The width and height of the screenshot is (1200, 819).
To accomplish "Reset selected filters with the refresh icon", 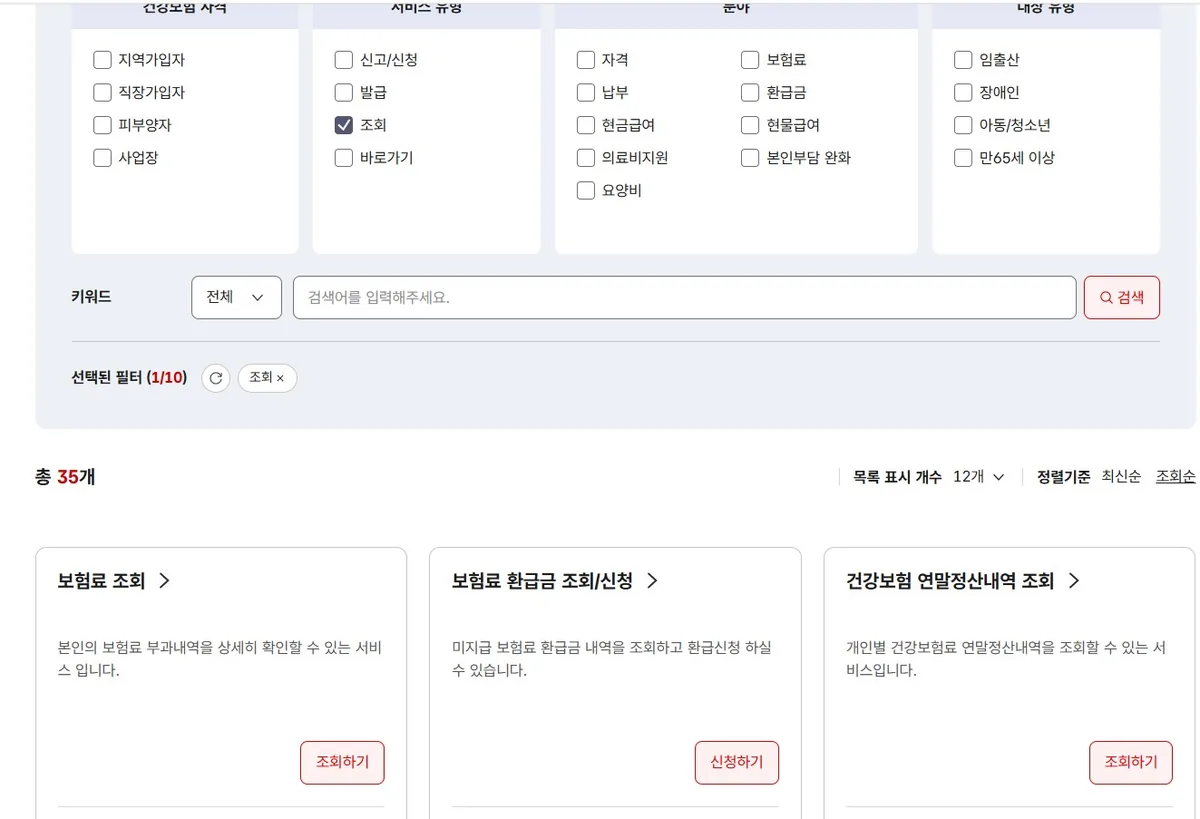I will [x=216, y=378].
